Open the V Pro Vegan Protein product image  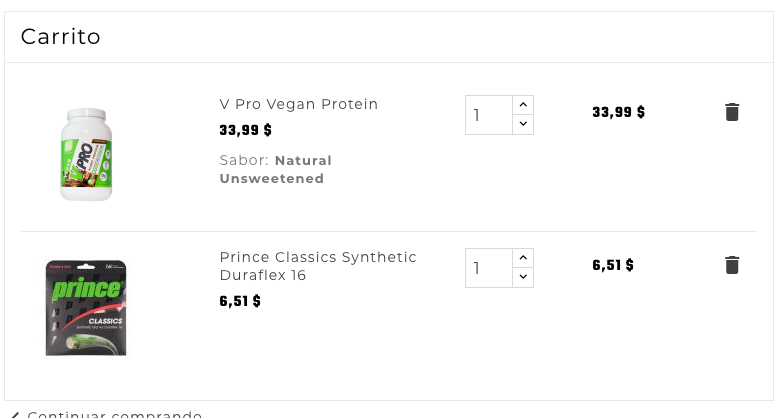(85, 154)
